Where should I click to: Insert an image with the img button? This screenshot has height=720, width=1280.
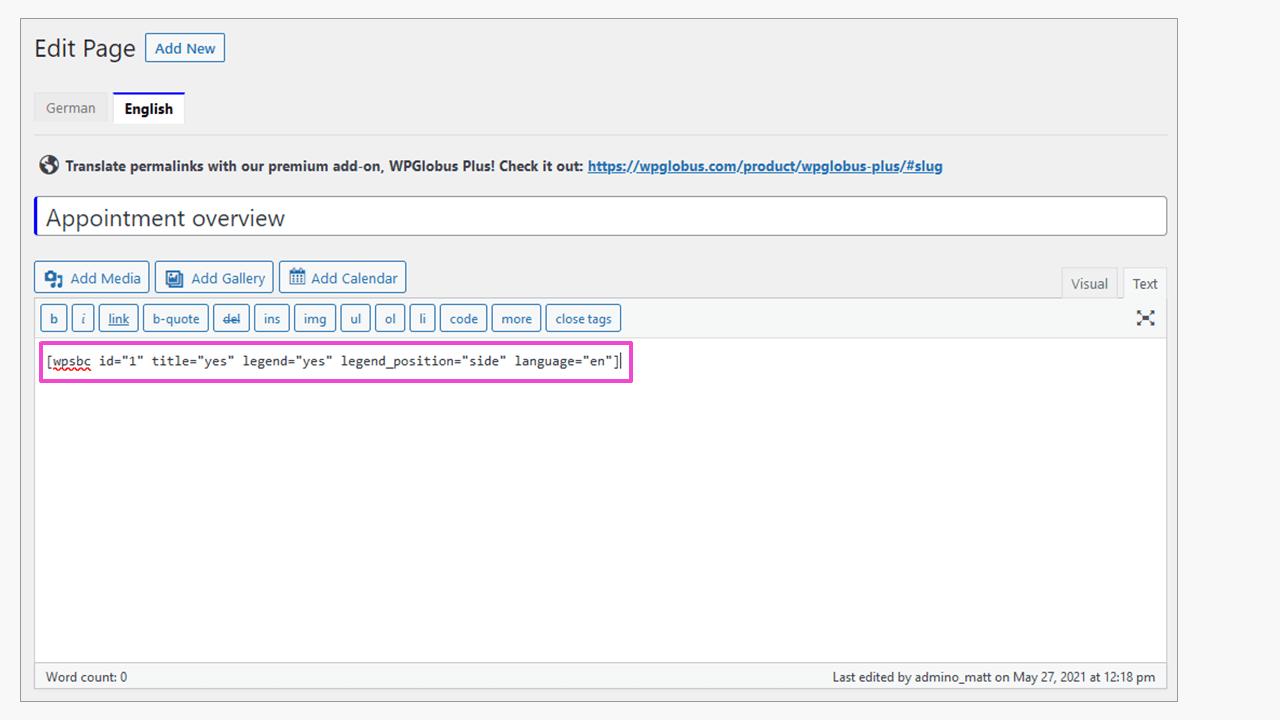315,318
